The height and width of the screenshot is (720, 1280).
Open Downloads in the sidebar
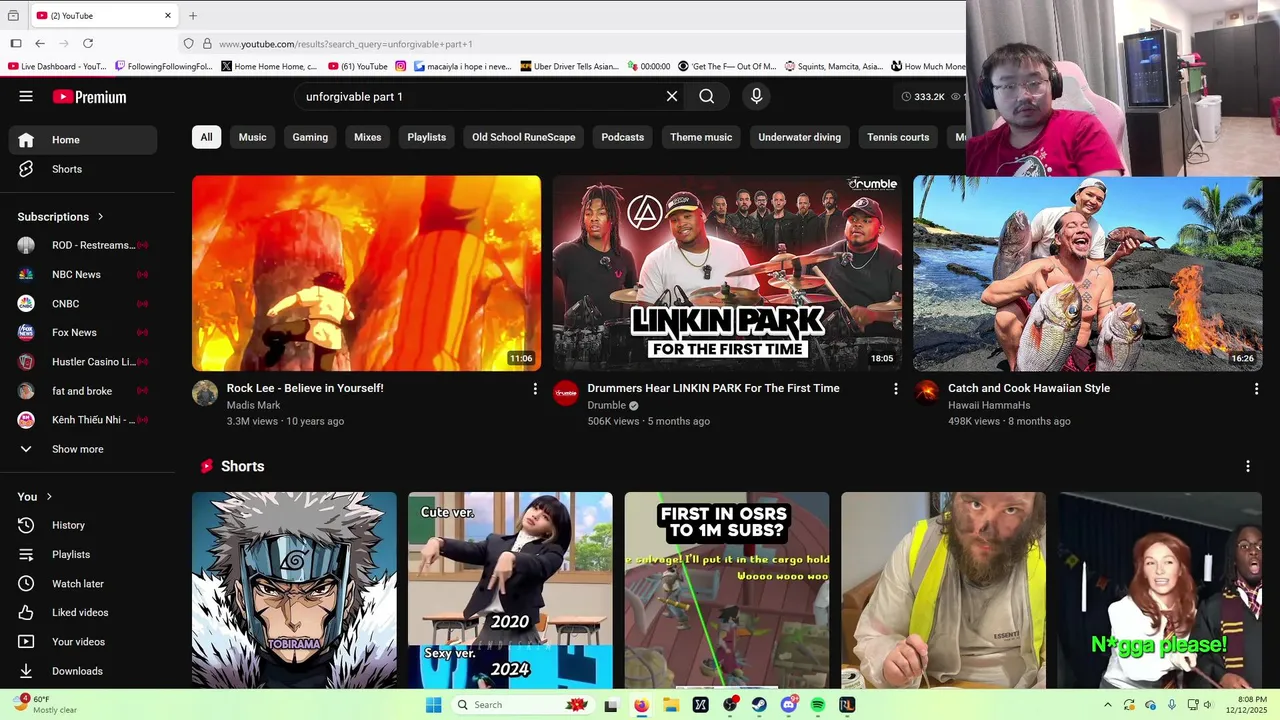pos(83,671)
